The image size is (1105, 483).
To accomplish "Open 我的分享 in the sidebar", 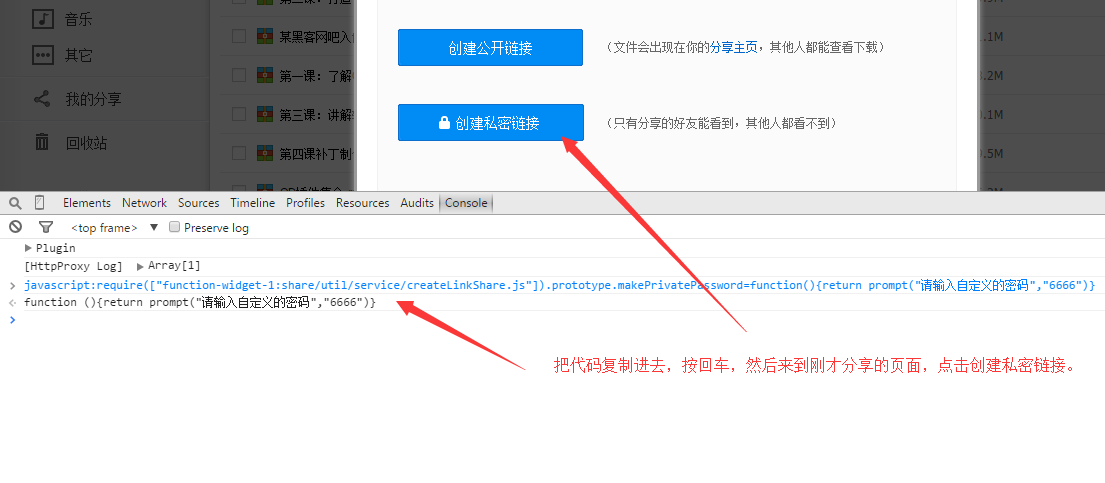I will (93, 99).
